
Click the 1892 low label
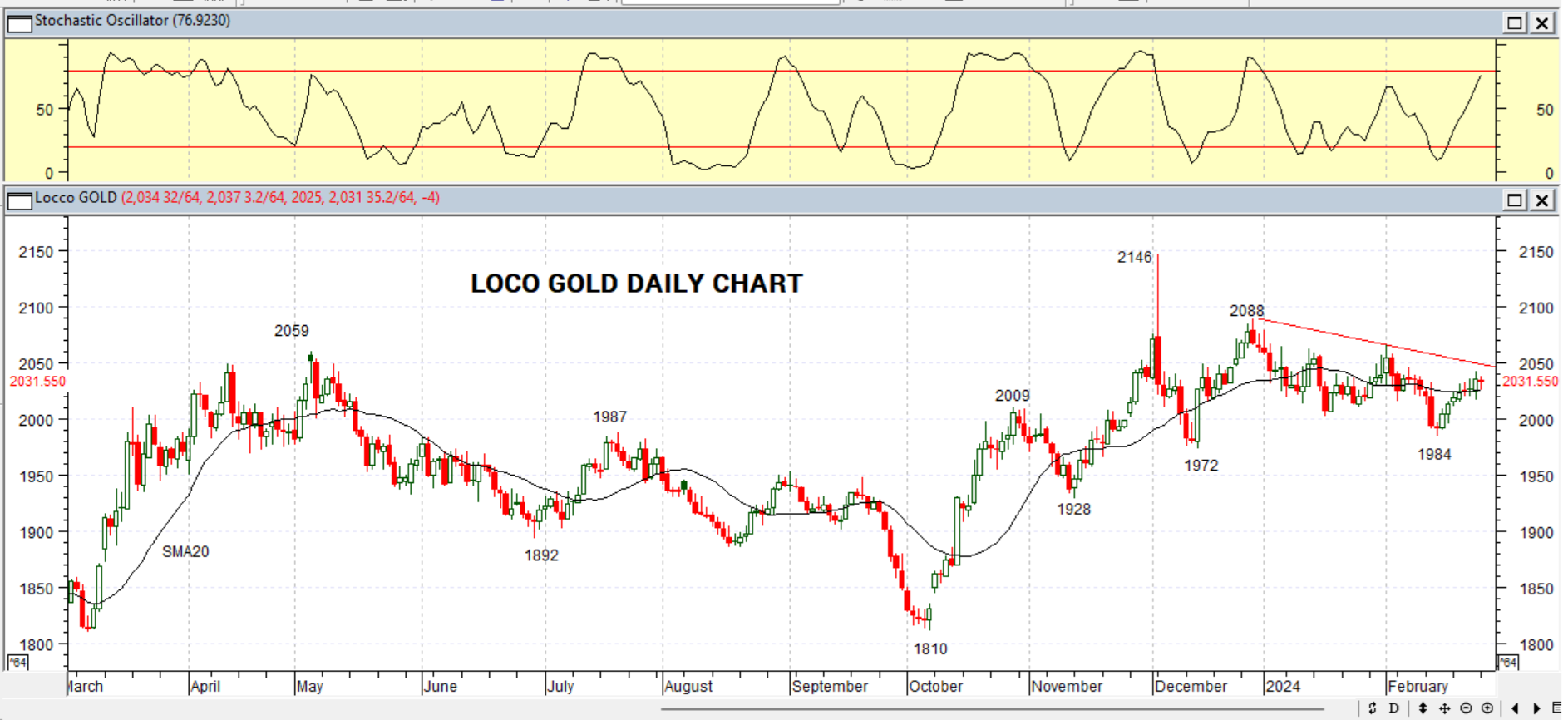[541, 555]
